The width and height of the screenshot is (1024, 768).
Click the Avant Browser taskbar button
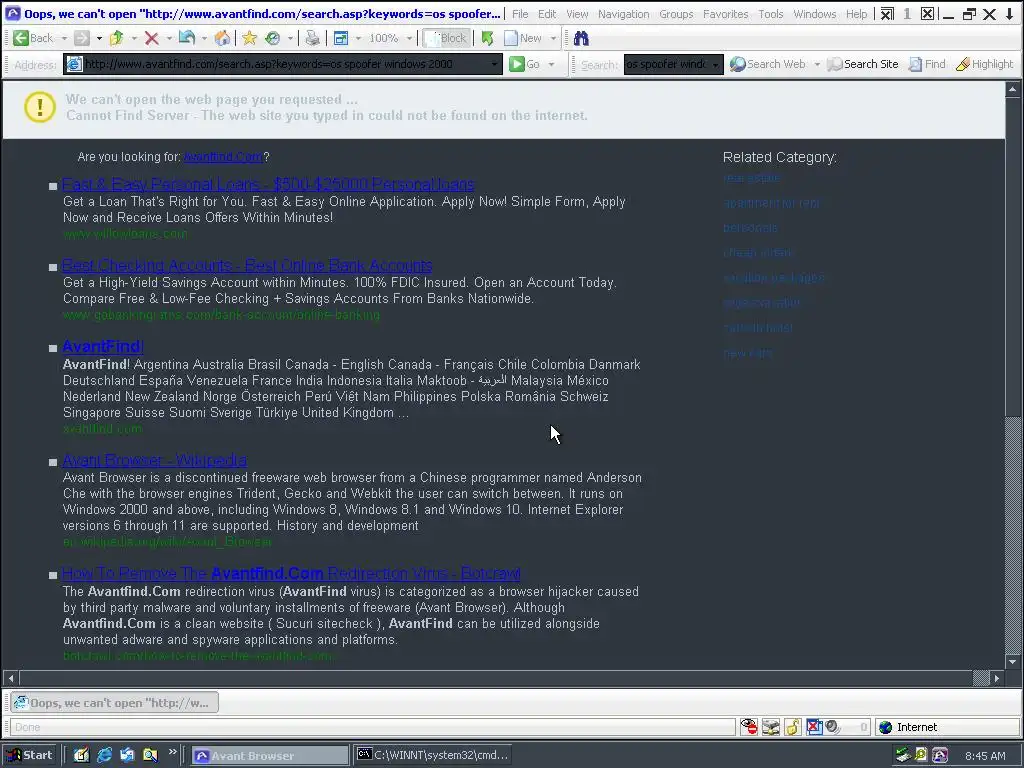pos(270,755)
